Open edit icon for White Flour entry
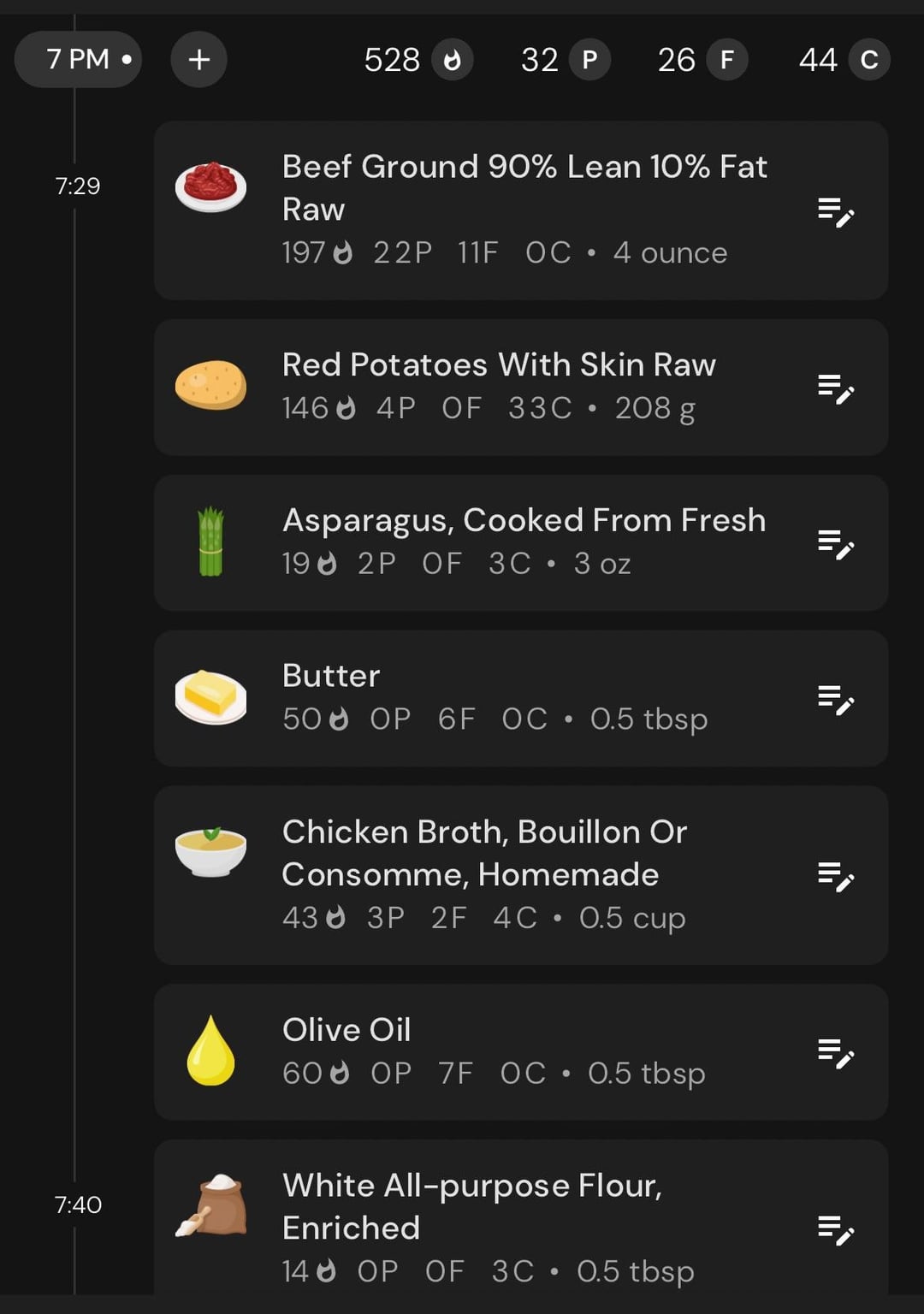924x1314 pixels. coord(836,1229)
